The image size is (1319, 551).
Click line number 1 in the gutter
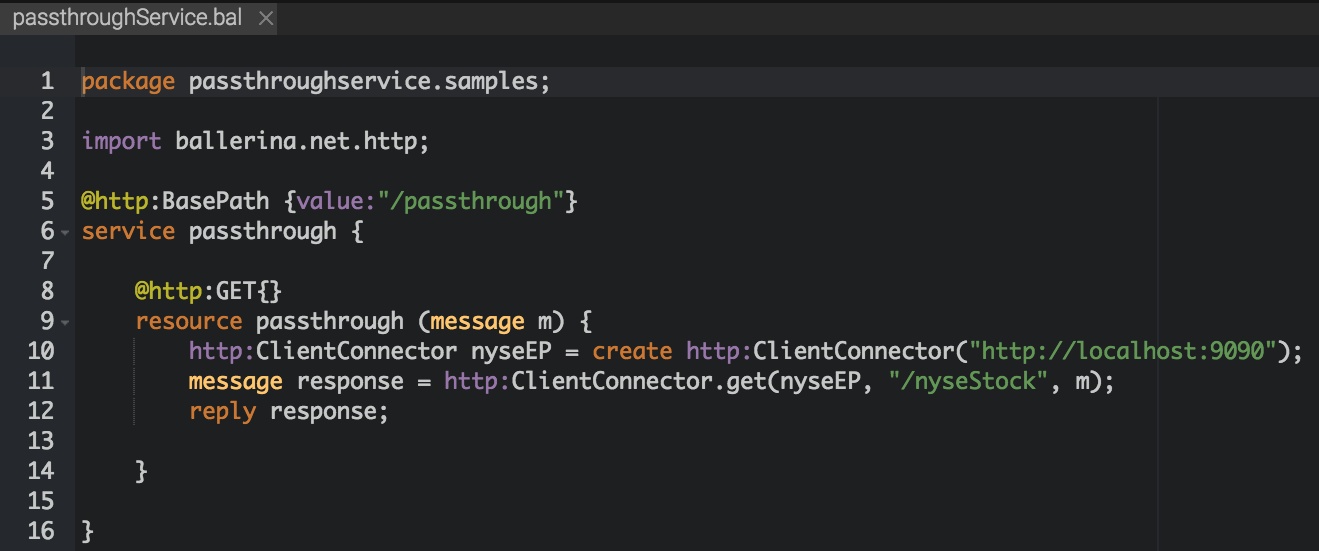47,81
